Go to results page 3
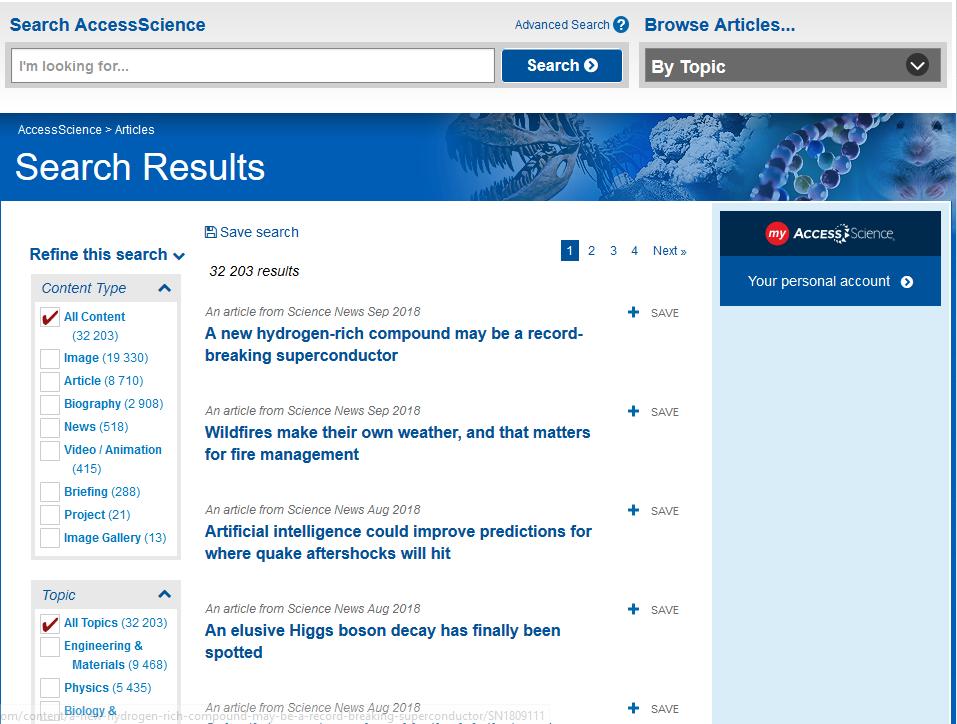 pos(613,250)
